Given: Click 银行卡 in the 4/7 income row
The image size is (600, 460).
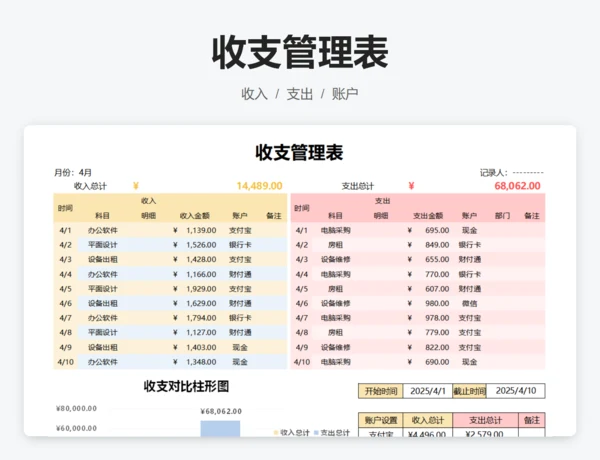Looking at the screenshot, I should tap(240, 318).
